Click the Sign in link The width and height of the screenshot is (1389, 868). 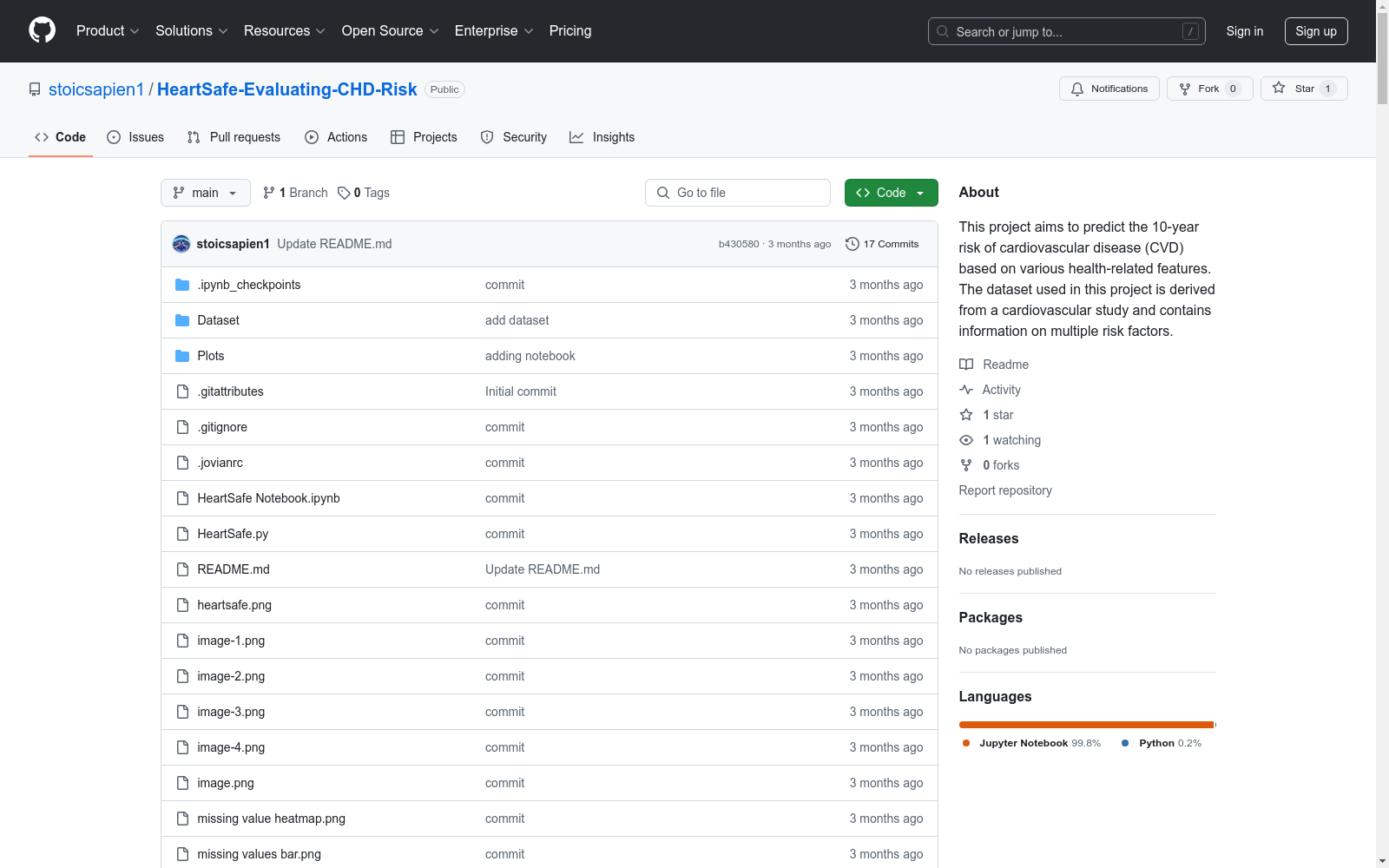coord(1245,31)
